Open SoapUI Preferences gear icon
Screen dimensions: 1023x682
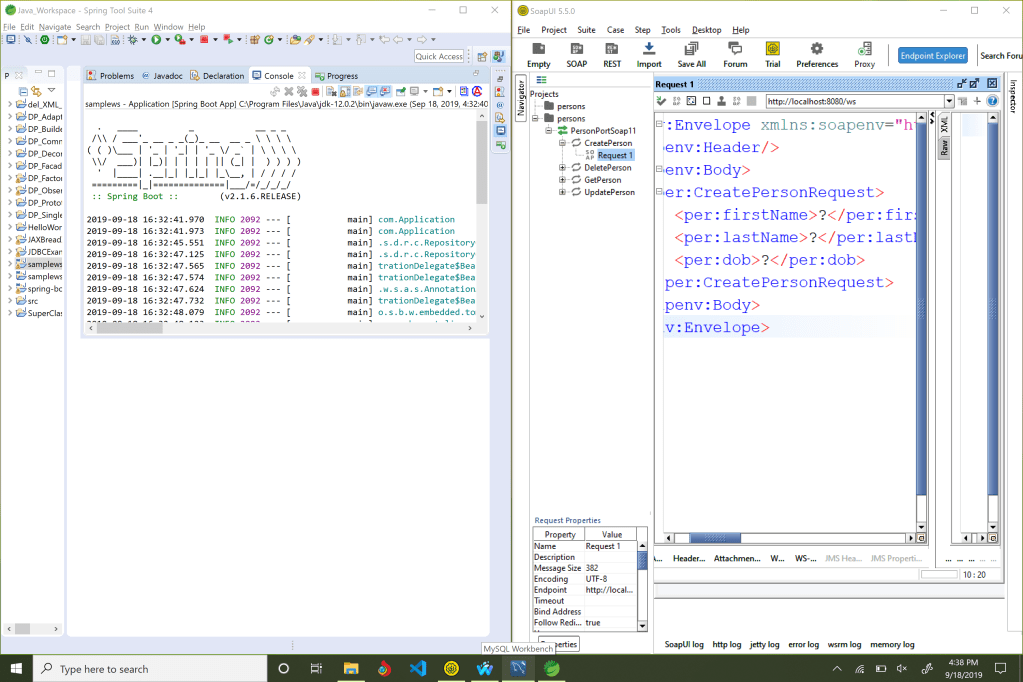(x=816, y=50)
